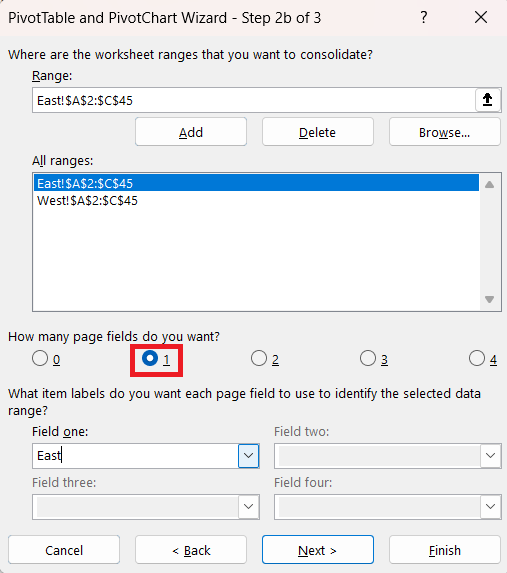The image size is (507, 573).
Task: Open the Field two dropdown arrow
Action: (x=490, y=456)
